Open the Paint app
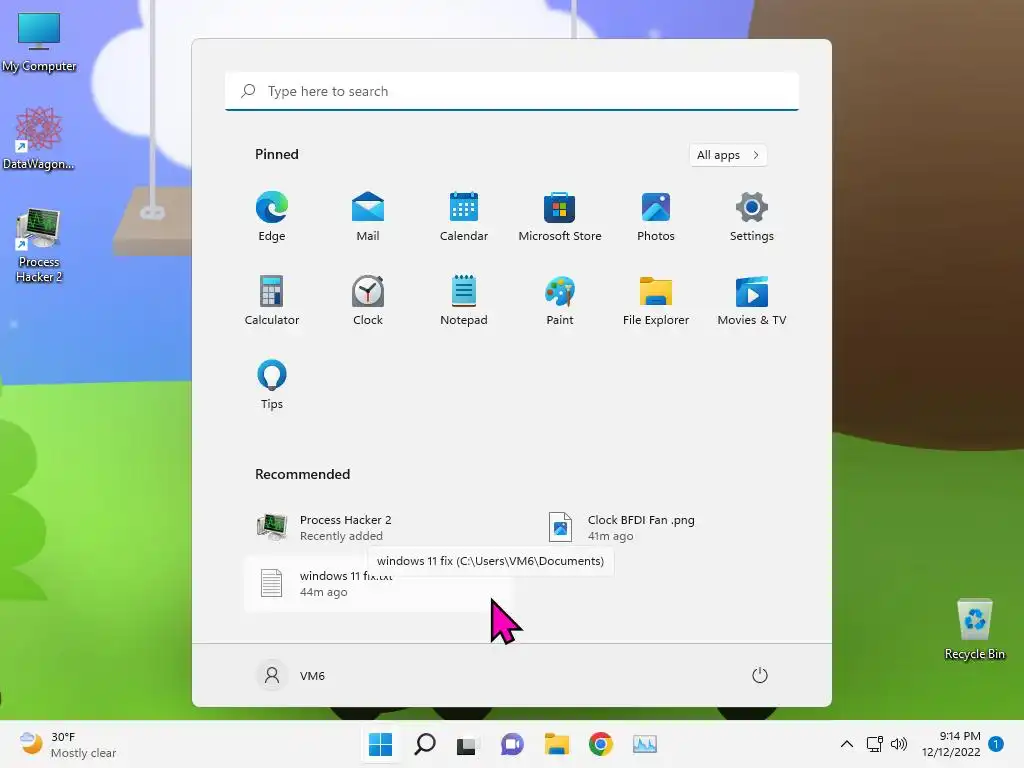The width and height of the screenshot is (1024, 768). click(x=560, y=300)
